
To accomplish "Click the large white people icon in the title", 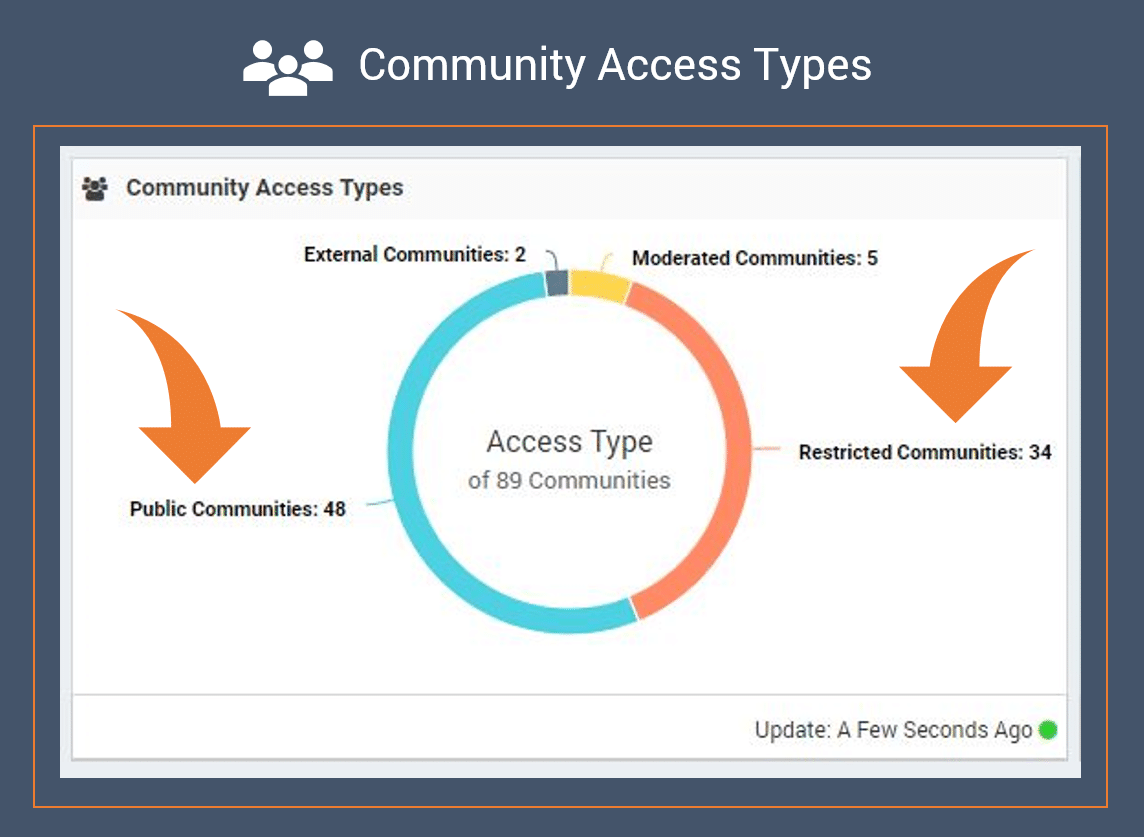I will coord(288,67).
